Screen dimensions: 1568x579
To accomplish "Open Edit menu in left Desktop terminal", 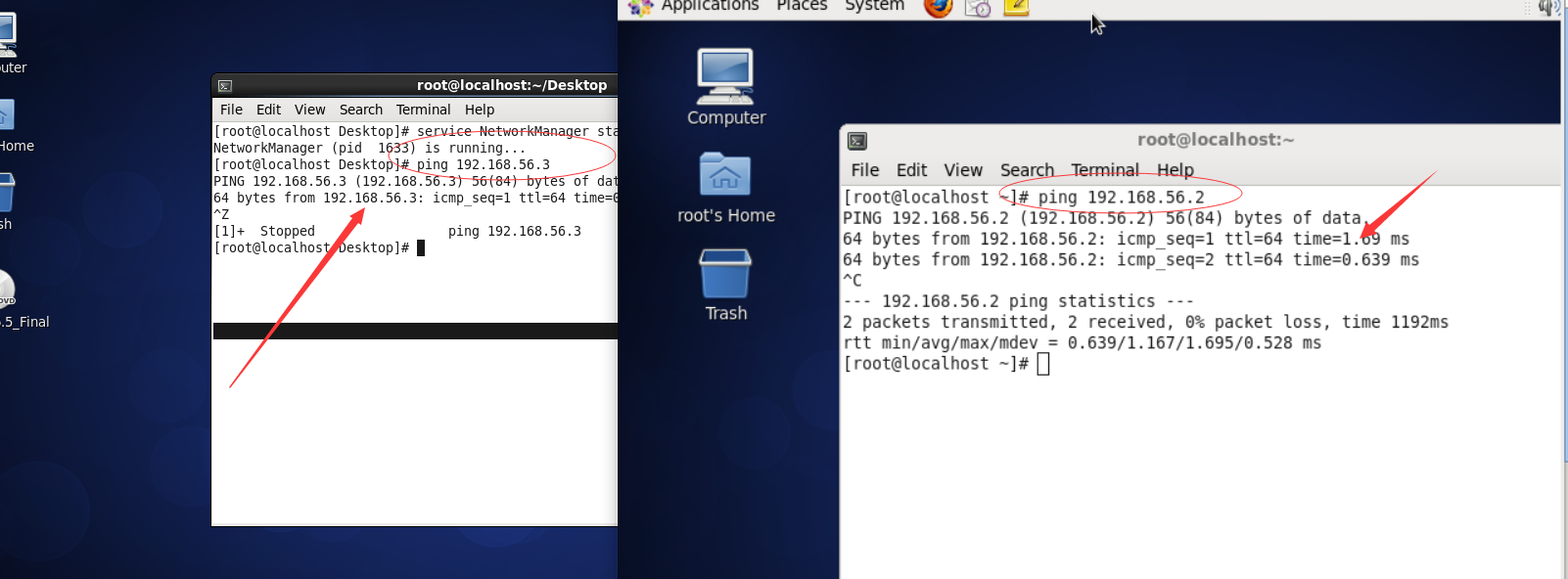I will (268, 110).
